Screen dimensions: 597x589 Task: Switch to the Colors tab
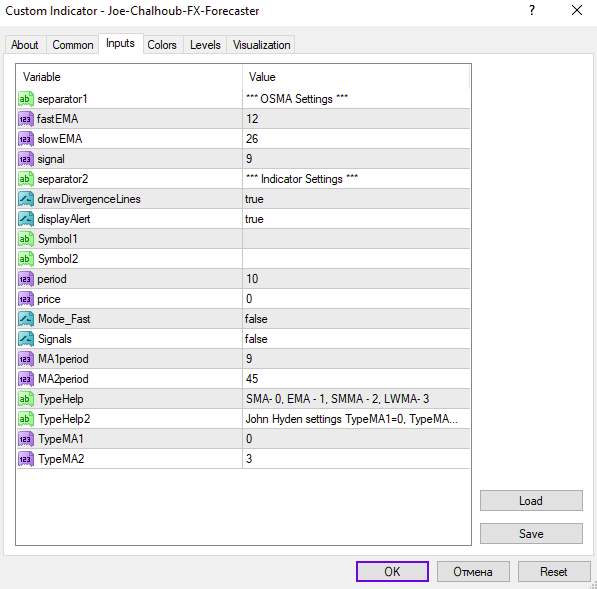162,45
